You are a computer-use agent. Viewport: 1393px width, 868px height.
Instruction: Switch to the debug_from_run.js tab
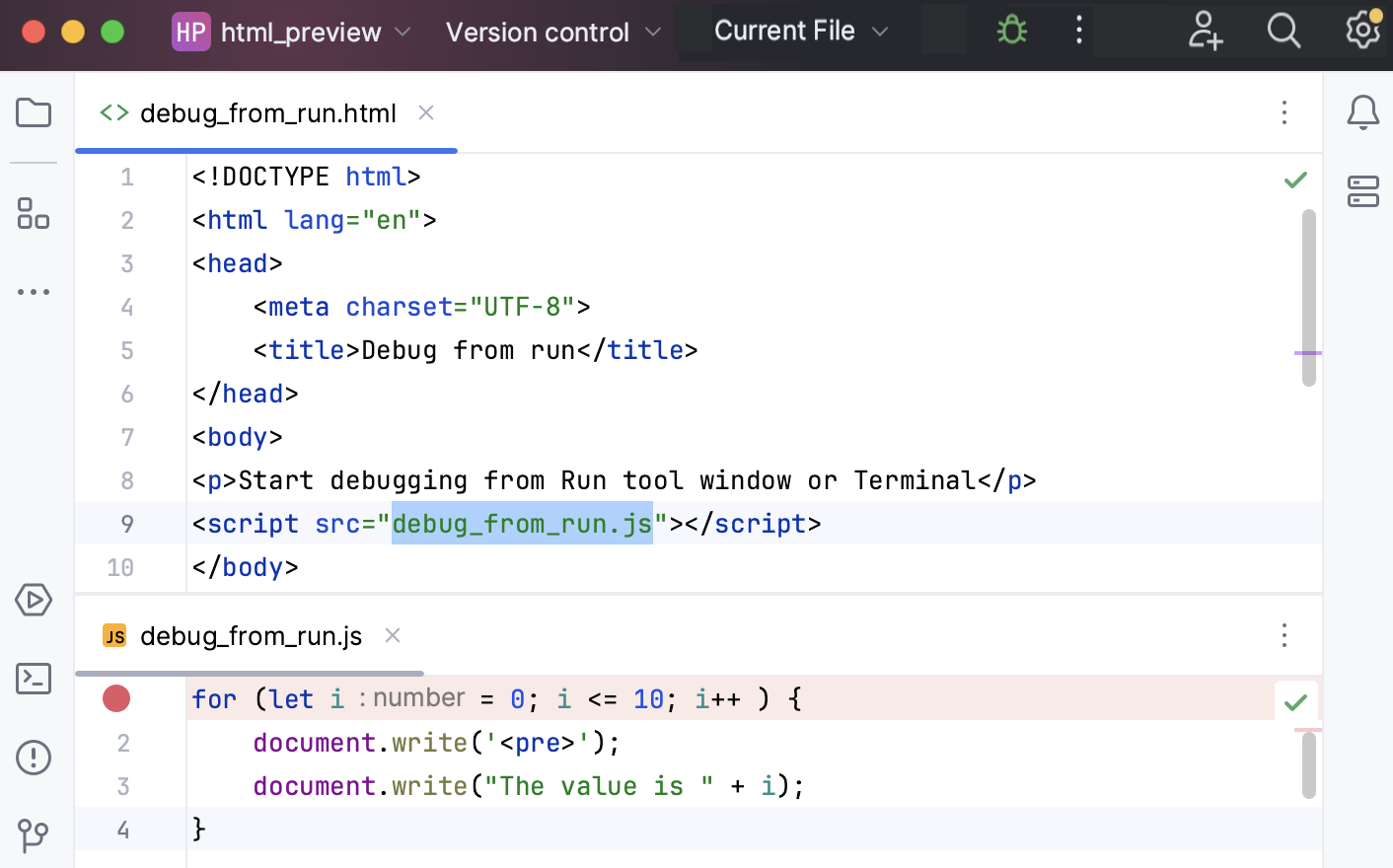click(251, 636)
